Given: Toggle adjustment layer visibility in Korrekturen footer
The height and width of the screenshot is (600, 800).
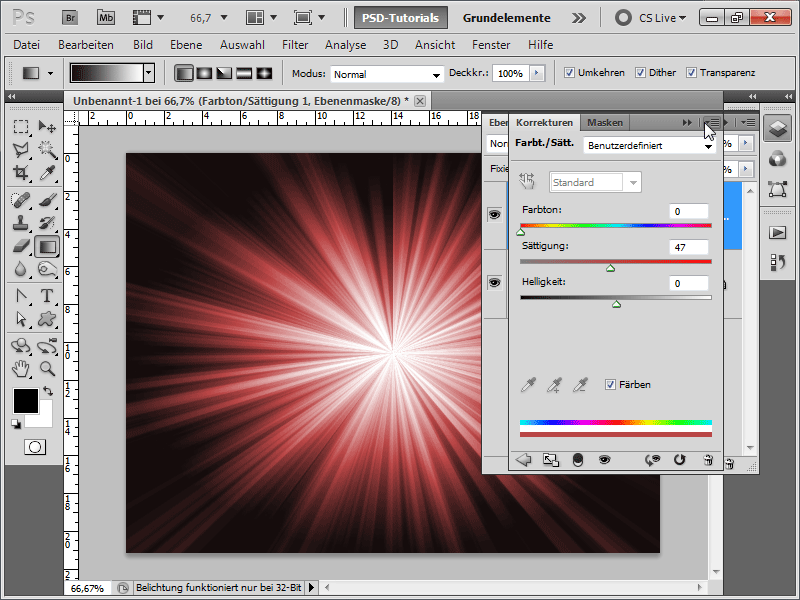Looking at the screenshot, I should tap(605, 460).
